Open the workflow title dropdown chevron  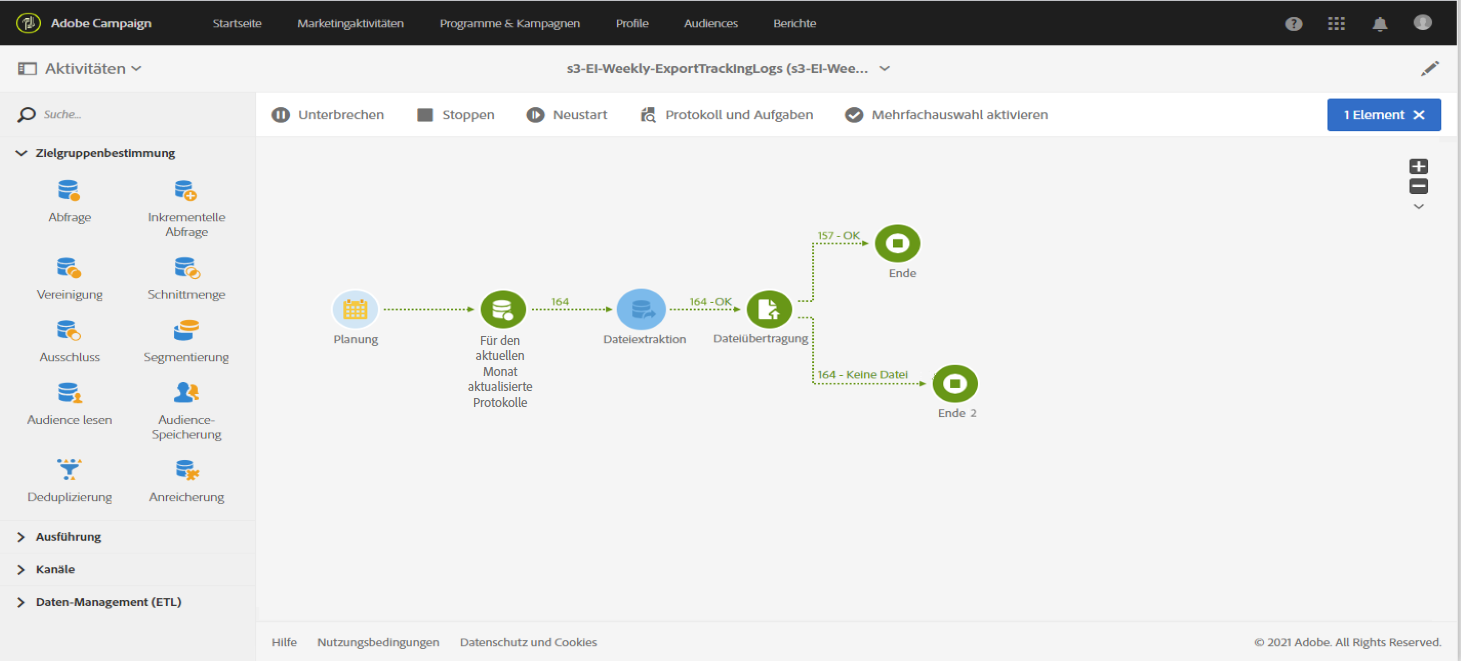click(884, 69)
